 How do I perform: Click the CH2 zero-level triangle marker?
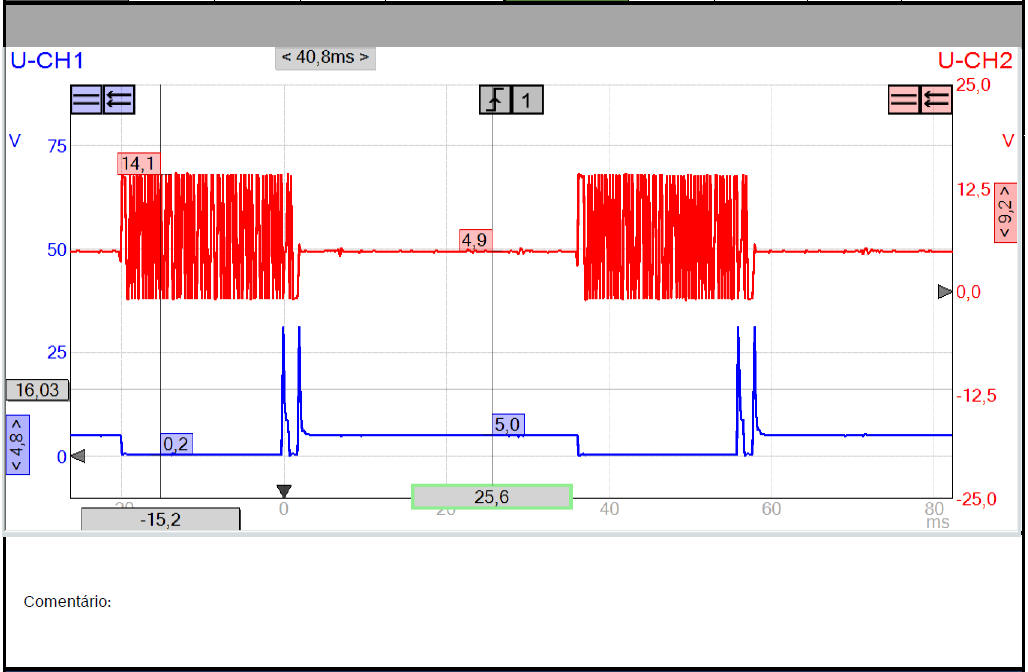pos(945,291)
